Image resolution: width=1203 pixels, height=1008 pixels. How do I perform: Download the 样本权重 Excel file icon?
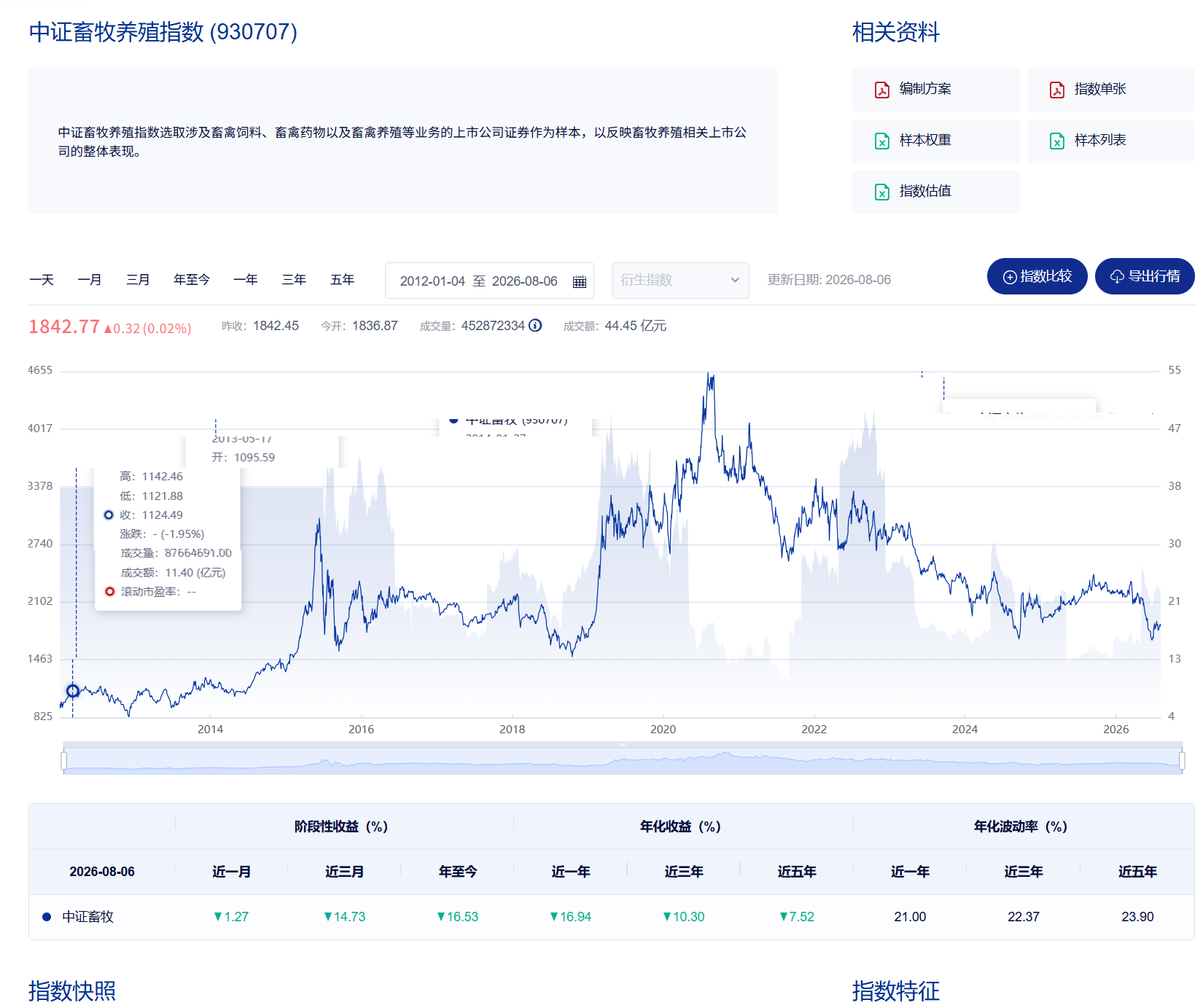pyautogui.click(x=881, y=141)
